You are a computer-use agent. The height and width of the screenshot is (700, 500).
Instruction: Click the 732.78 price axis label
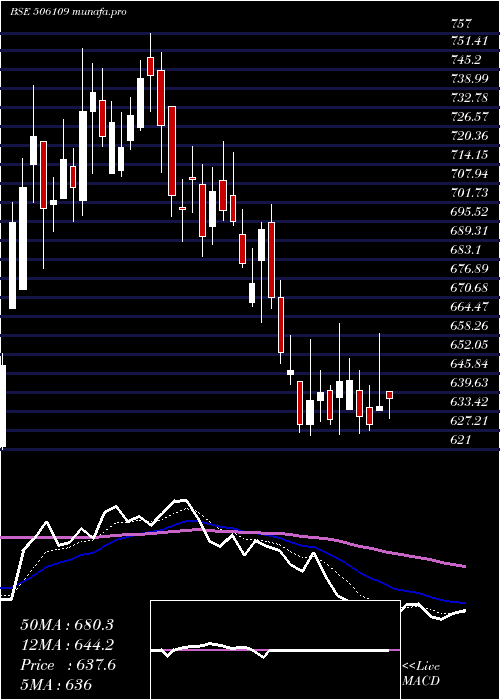pos(469,99)
